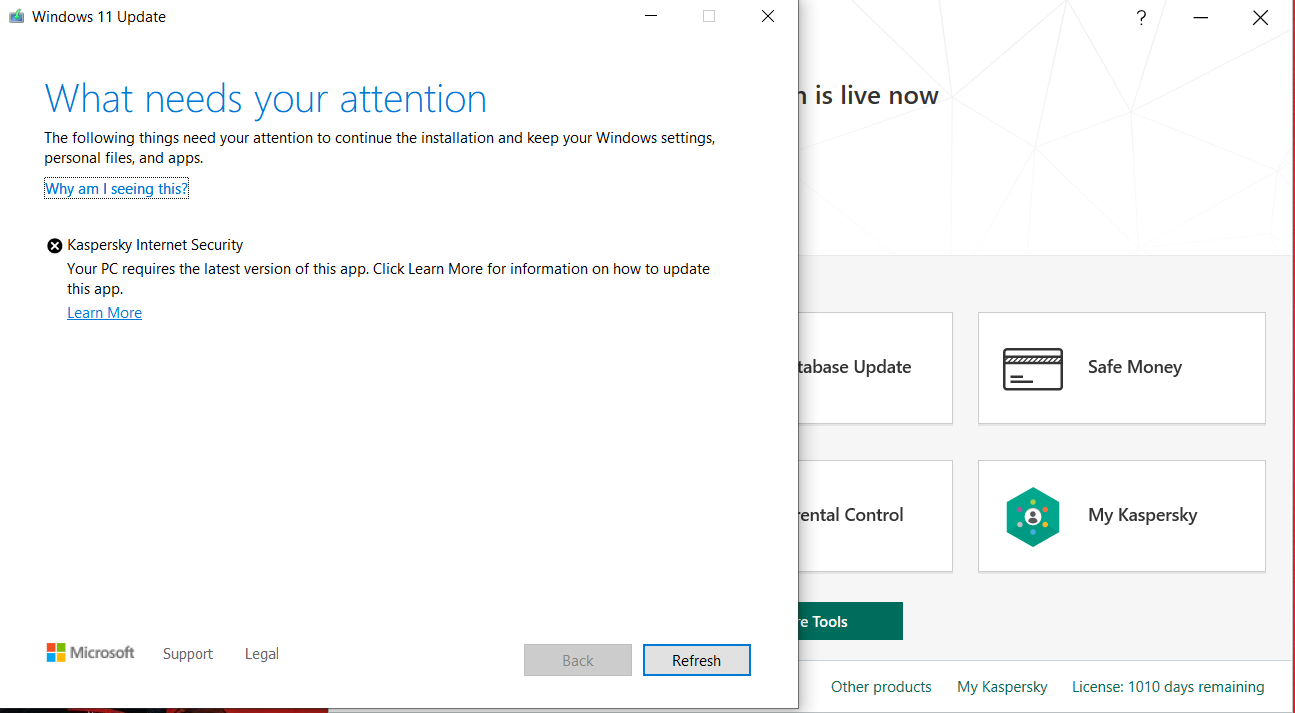Click the Windows 11 Update title icon
The height and width of the screenshot is (713, 1295).
(16, 16)
